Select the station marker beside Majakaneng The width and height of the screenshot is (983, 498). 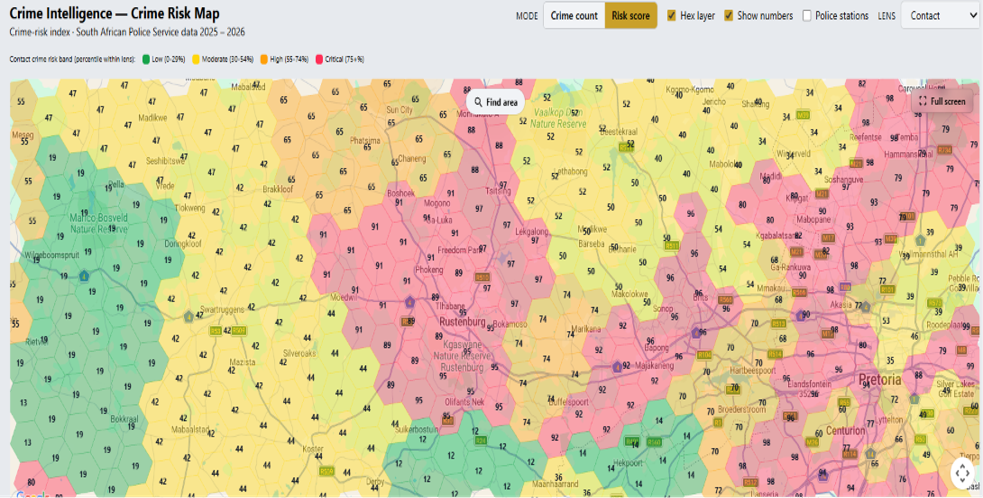pyautogui.click(x=618, y=366)
